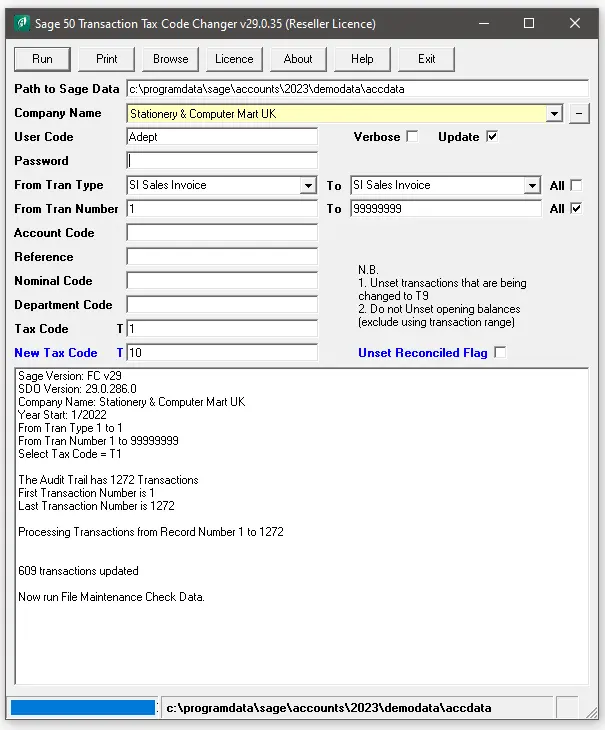
Task: Click the Password field
Action: click(222, 161)
